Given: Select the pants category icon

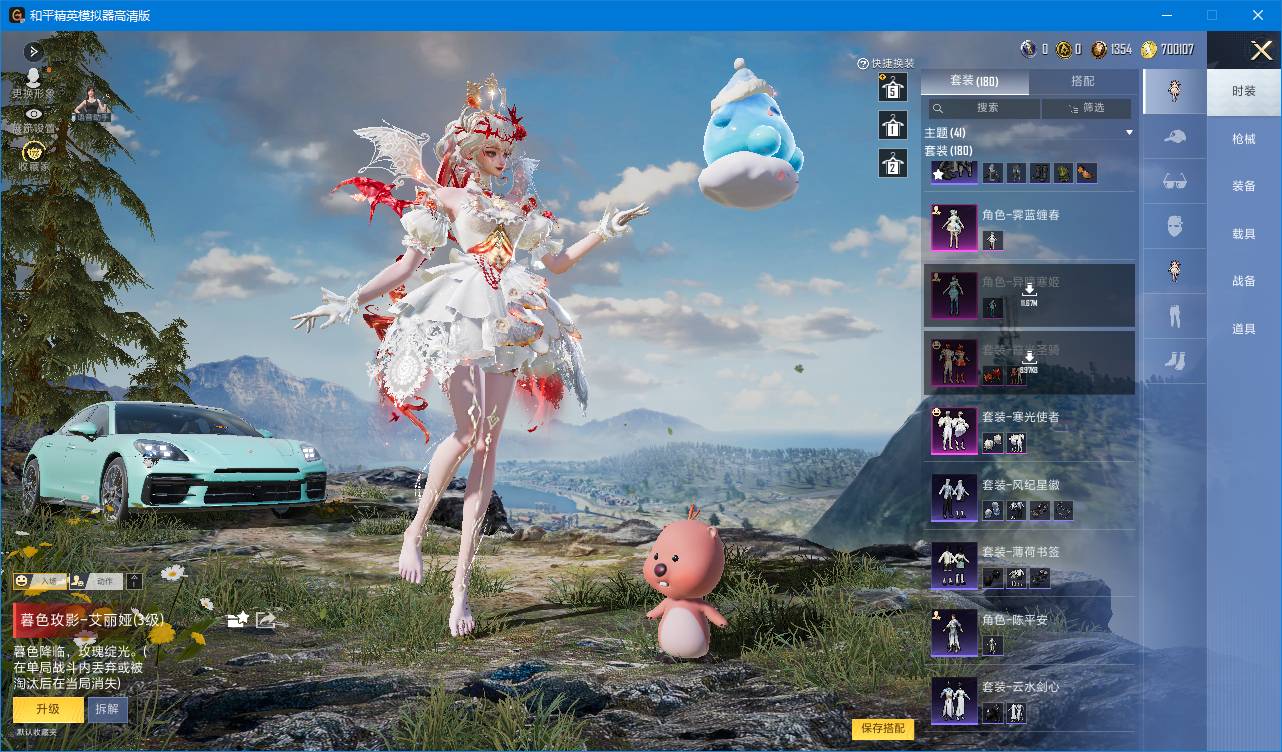Looking at the screenshot, I should 1175,316.
